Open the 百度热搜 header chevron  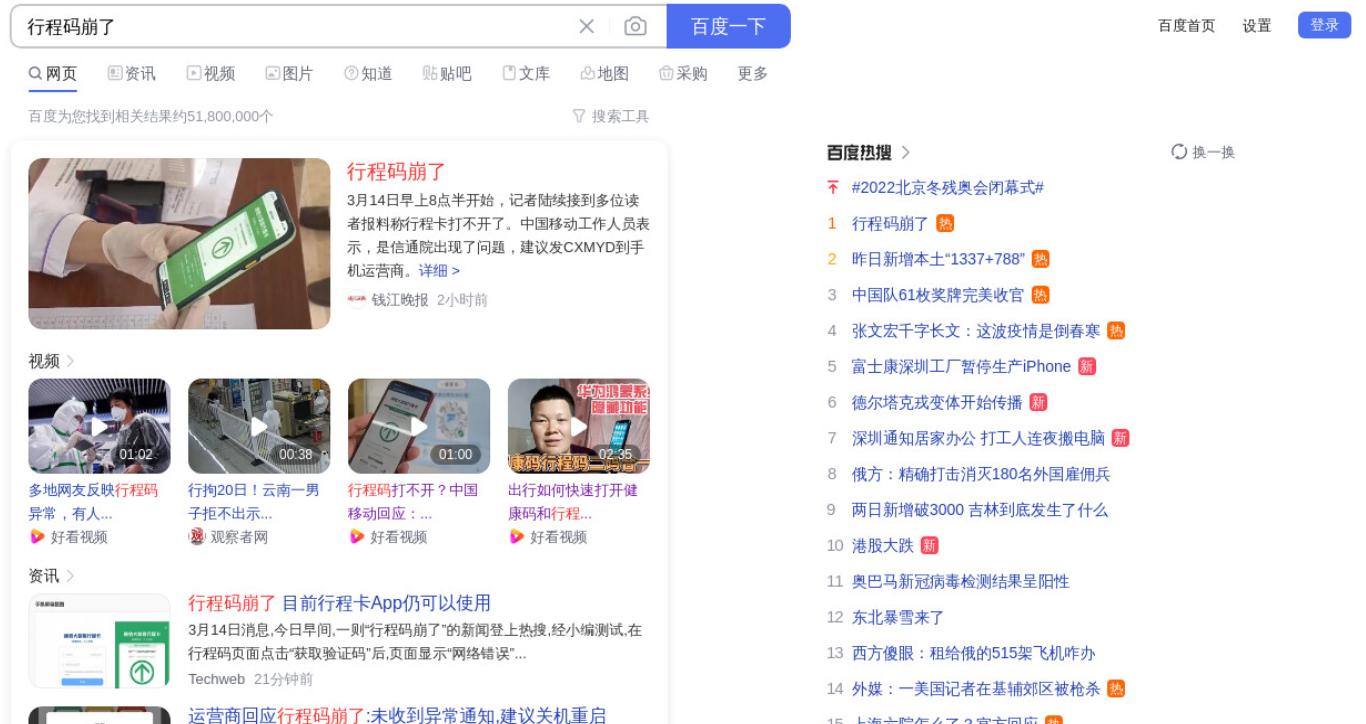click(x=906, y=152)
